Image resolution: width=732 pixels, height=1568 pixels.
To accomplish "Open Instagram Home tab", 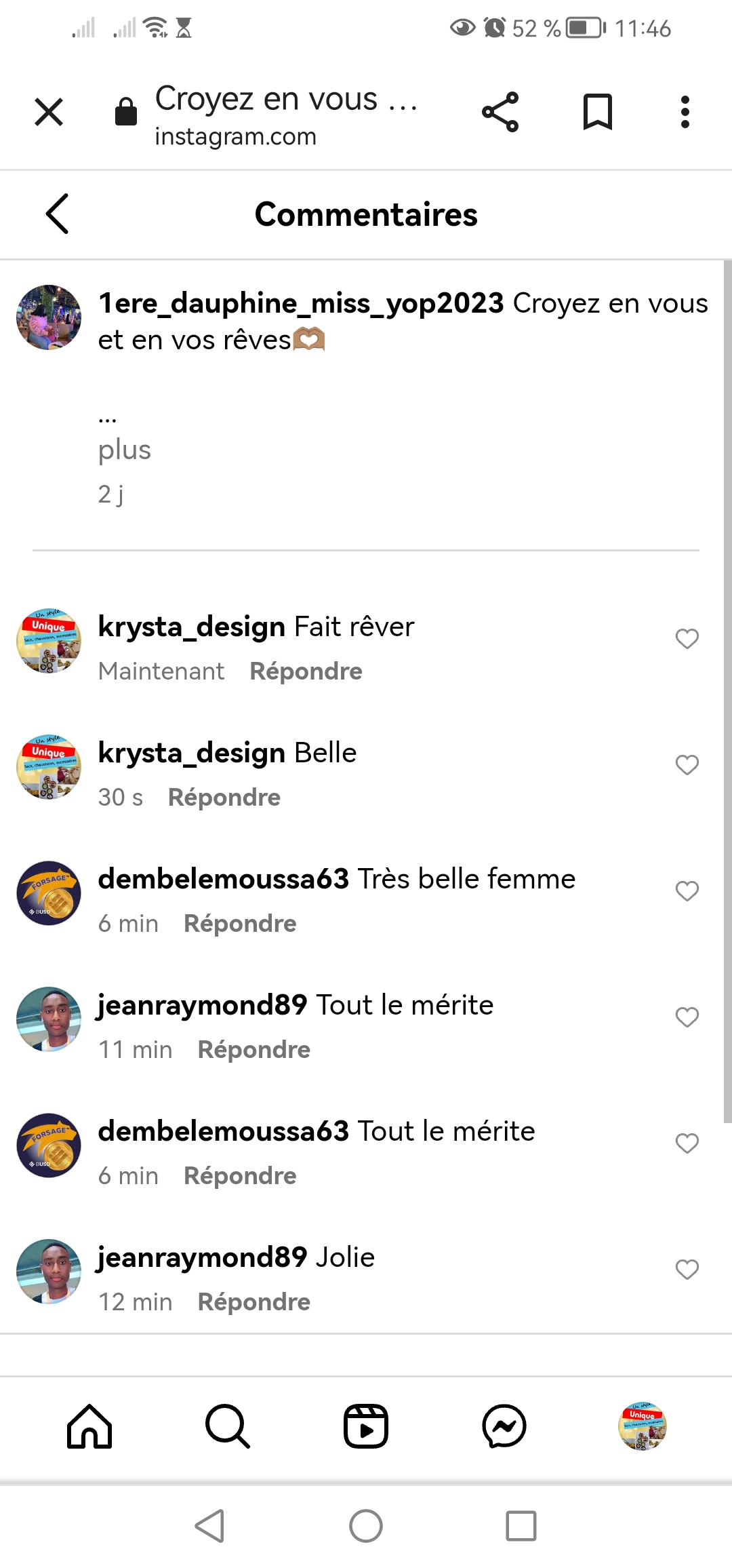I will tap(89, 1426).
